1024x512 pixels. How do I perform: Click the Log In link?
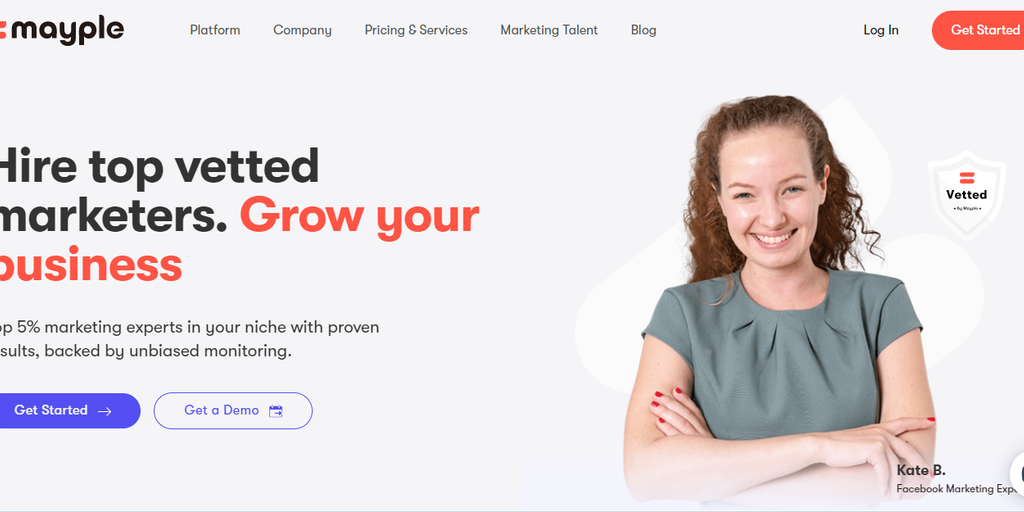pyautogui.click(x=881, y=30)
